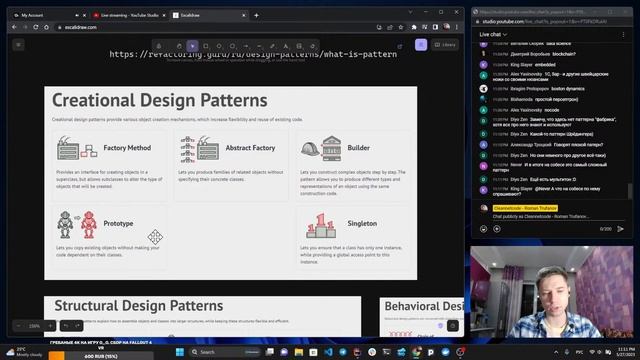This screenshot has height=360, width=640.
Task: Open Live chat three-dot options menu
Action: [x=623, y=35]
